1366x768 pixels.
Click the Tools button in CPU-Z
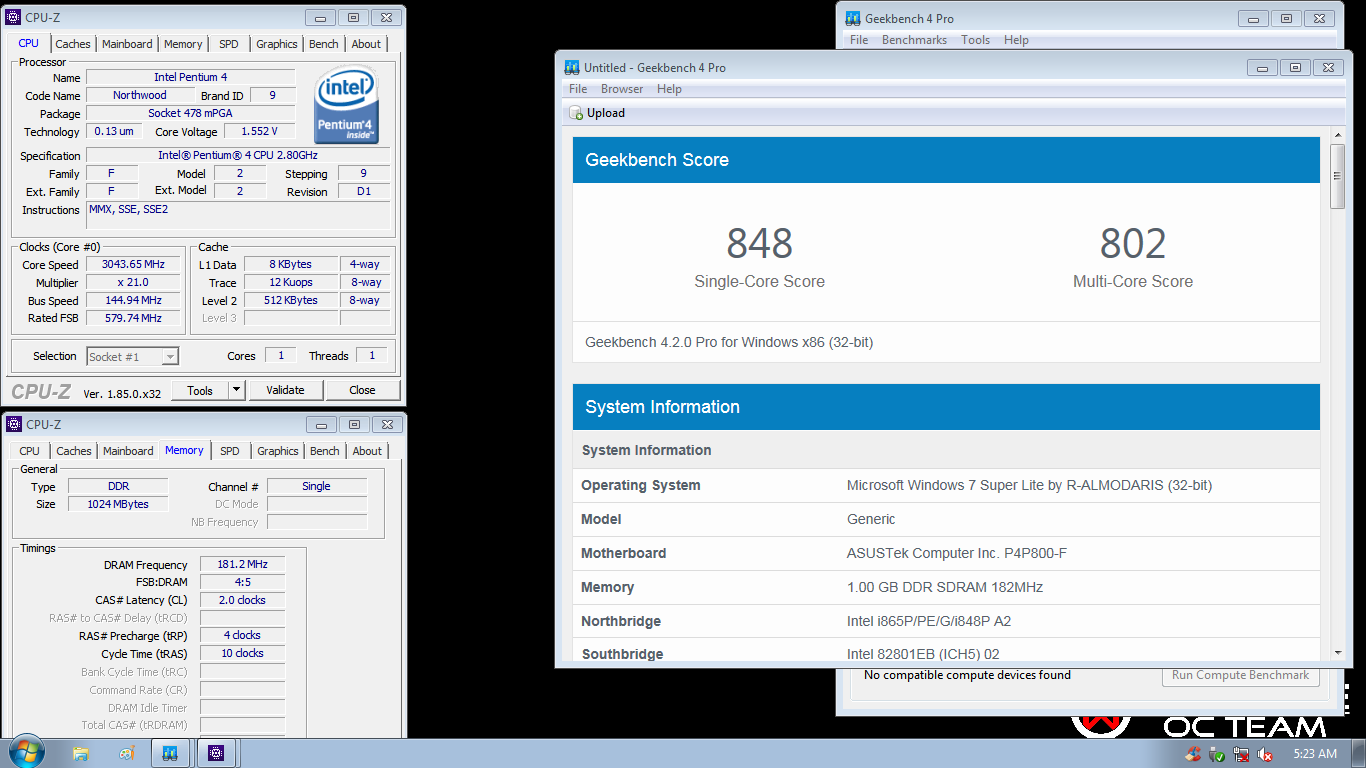coord(200,390)
